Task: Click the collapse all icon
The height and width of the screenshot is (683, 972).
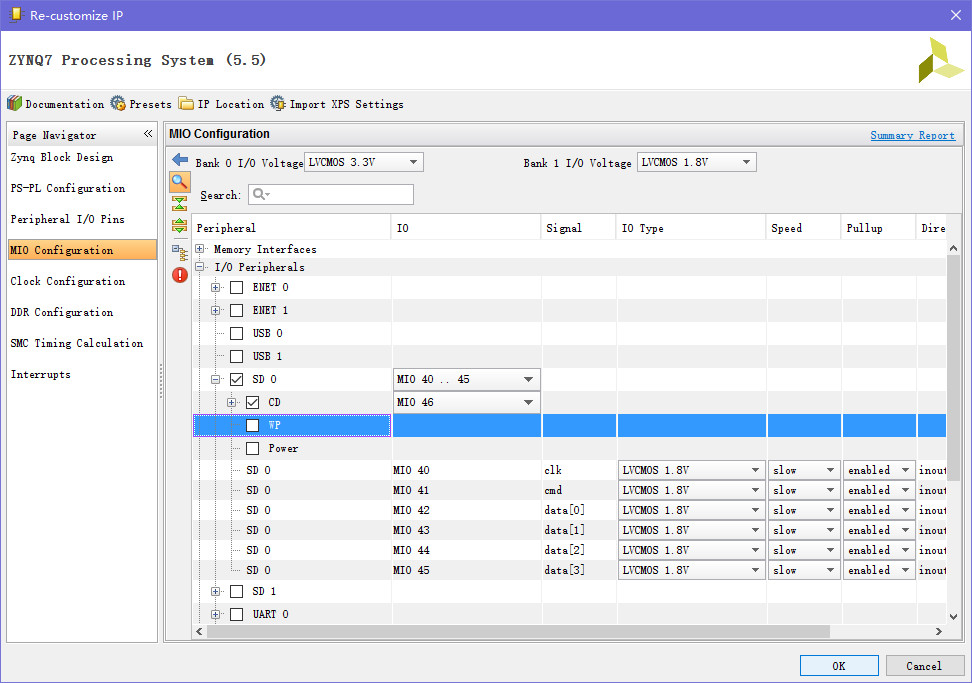Action: [x=180, y=203]
